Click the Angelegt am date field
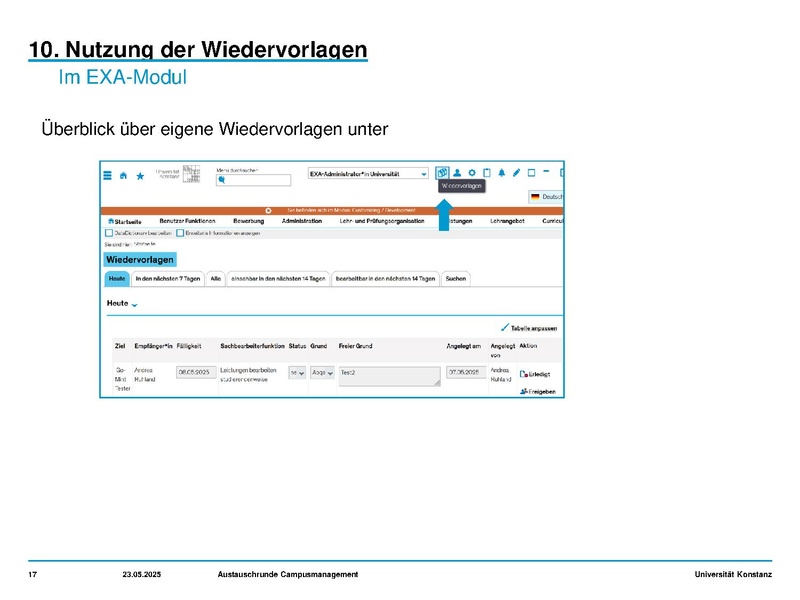Screen dimensions: 800x600 click(466, 372)
